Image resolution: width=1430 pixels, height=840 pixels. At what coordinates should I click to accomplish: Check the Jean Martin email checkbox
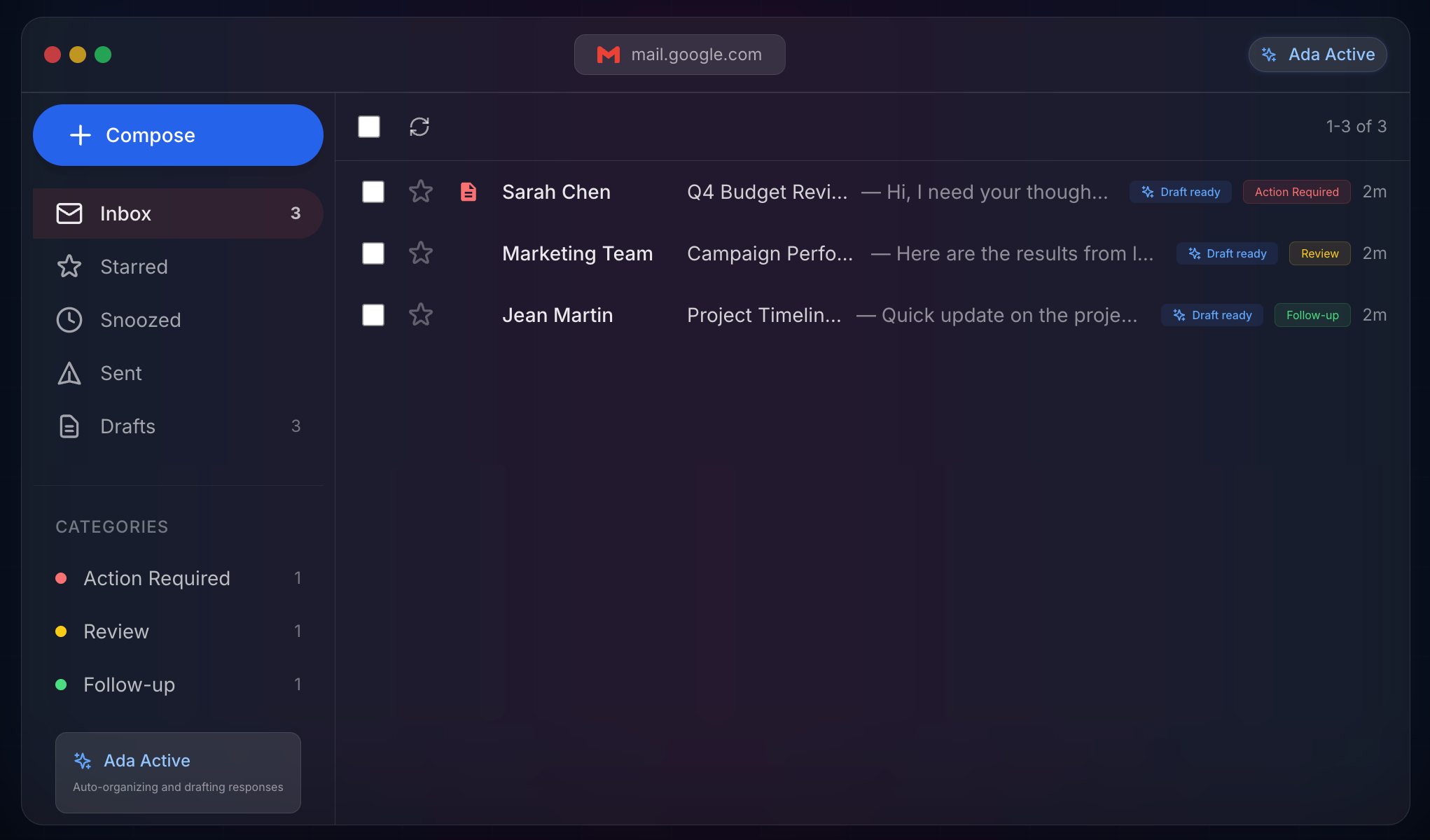click(x=373, y=315)
